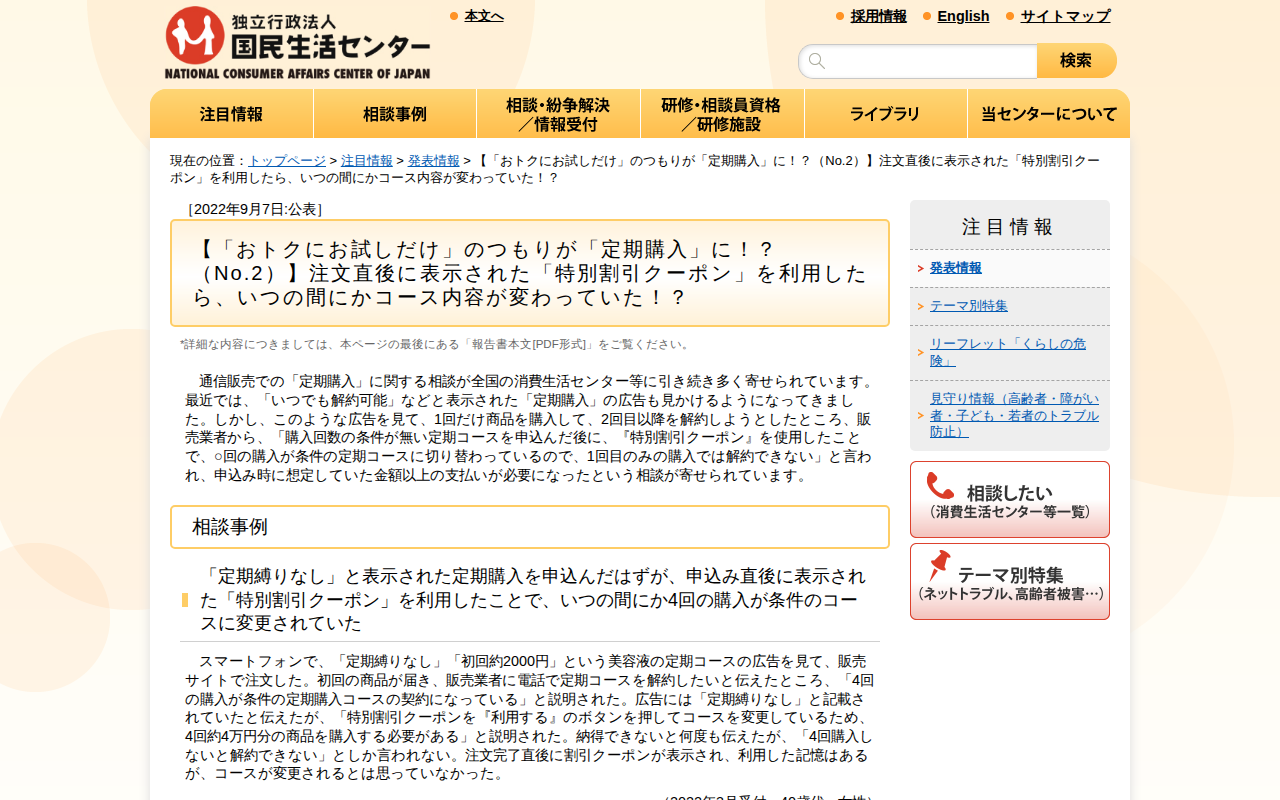Open the 当センターについて navigation tab
1280x800 pixels.
(x=1049, y=114)
